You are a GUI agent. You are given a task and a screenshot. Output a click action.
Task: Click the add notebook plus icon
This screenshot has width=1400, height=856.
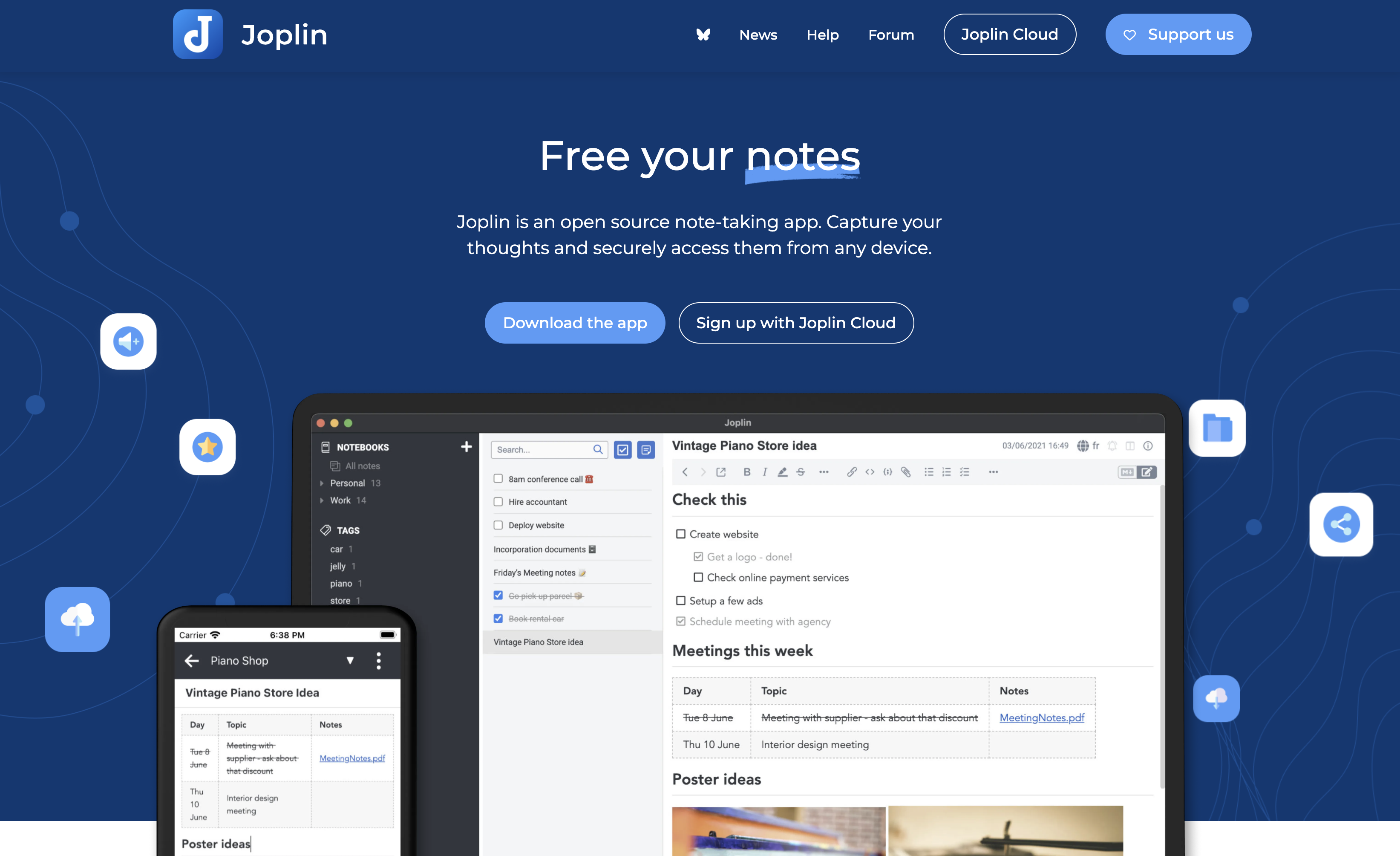click(x=466, y=447)
